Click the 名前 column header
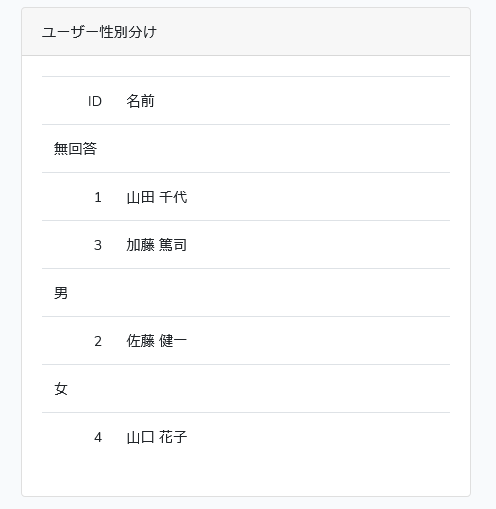496x509 pixels. point(140,101)
